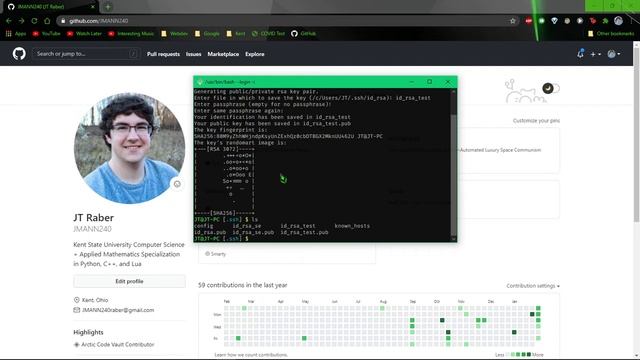Open the Apps grid shortcut

[16, 33]
